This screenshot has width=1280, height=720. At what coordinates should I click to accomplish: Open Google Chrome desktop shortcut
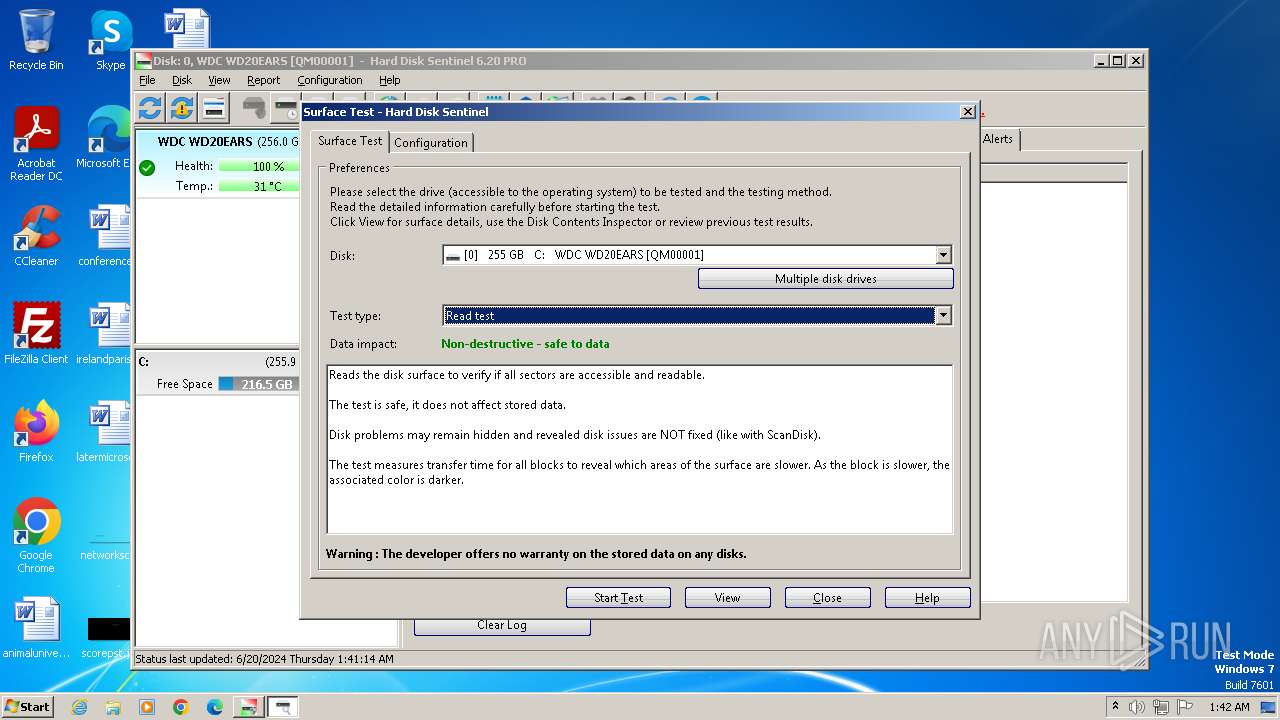tap(36, 535)
